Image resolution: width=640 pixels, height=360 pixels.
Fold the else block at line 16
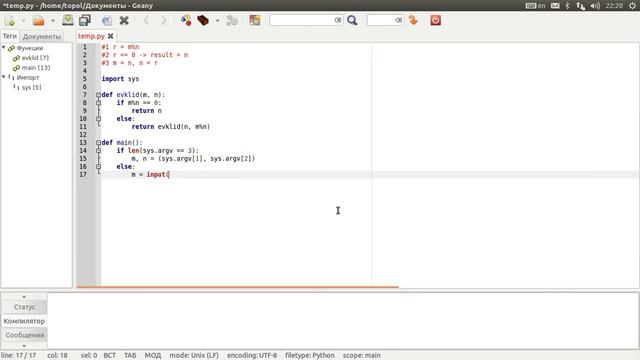[x=98, y=167]
